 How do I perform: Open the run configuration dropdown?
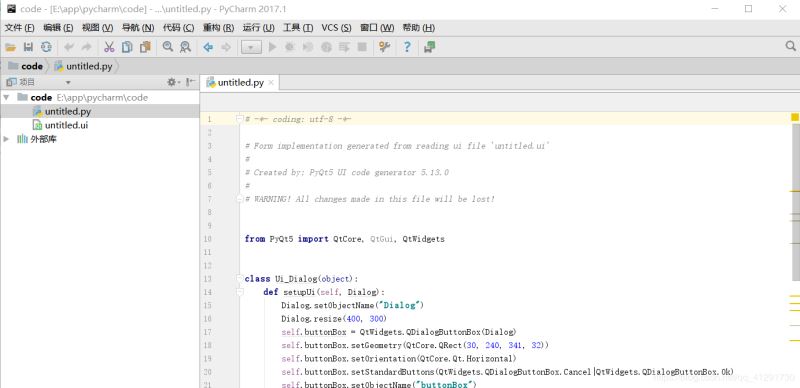tap(251, 47)
